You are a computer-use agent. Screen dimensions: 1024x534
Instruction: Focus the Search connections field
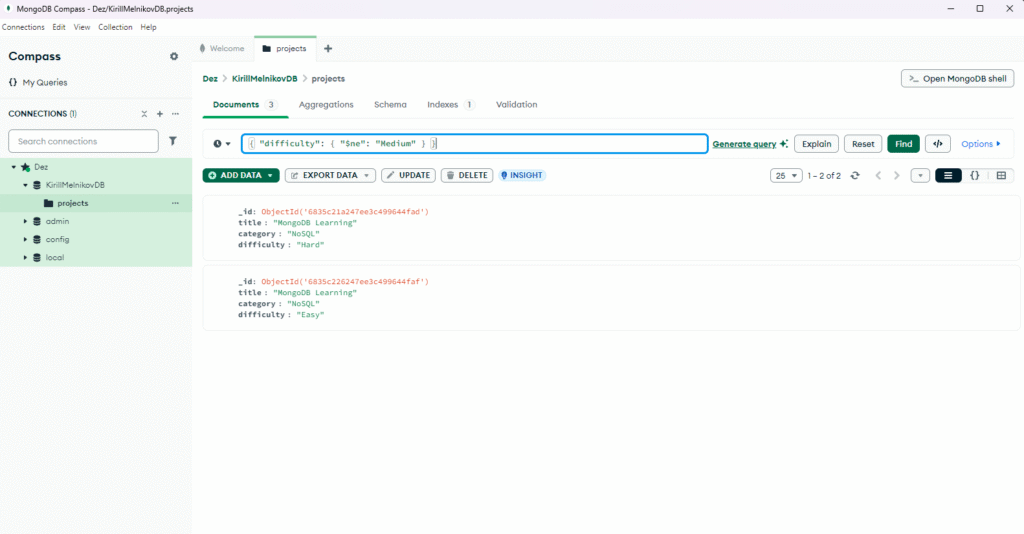(x=84, y=141)
